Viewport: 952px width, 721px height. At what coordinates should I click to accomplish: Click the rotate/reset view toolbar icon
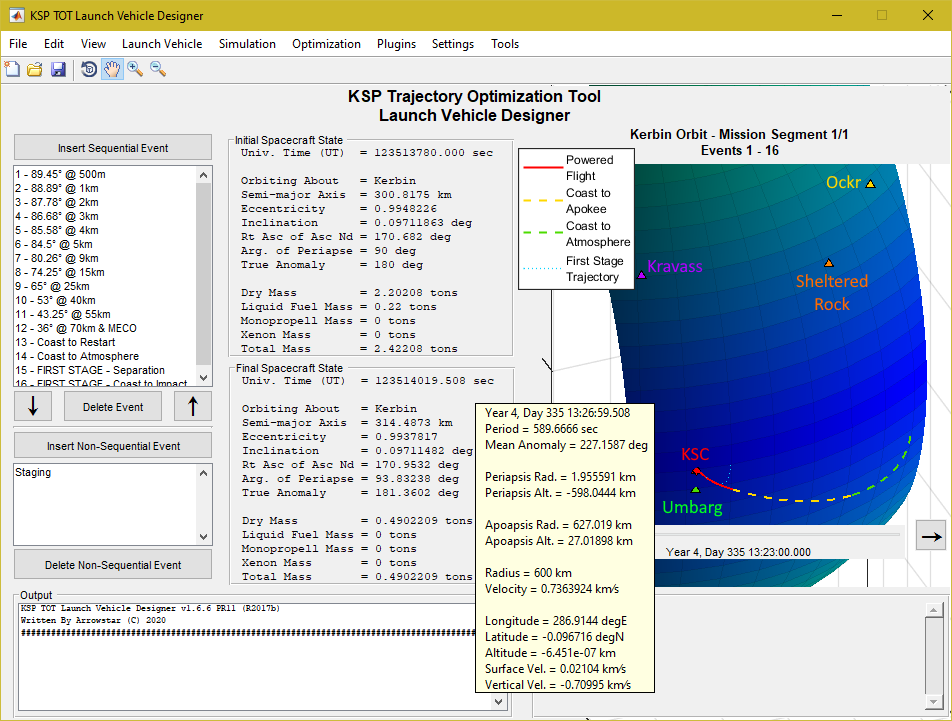pos(89,69)
